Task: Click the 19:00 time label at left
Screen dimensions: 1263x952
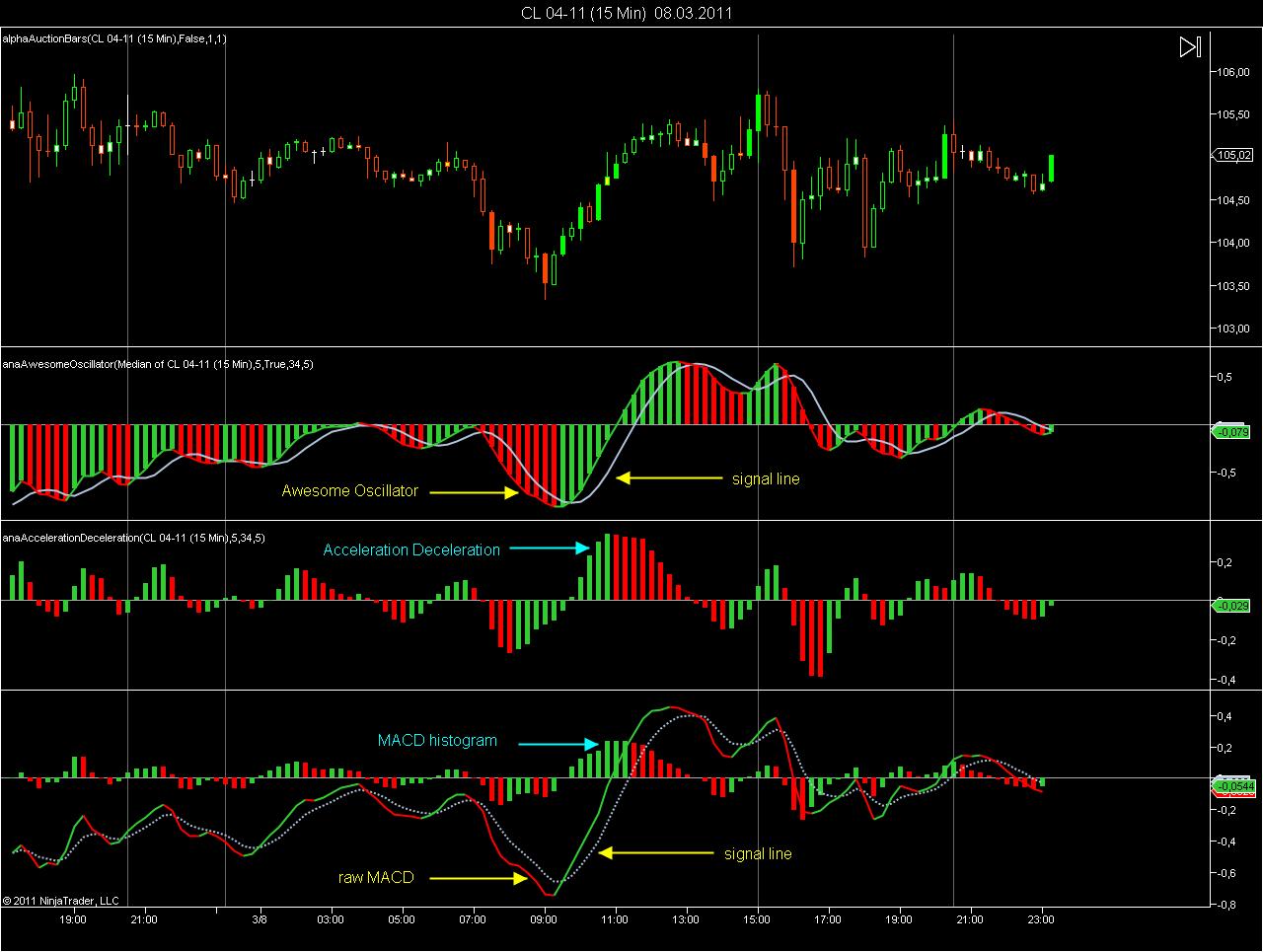Action: (x=73, y=919)
